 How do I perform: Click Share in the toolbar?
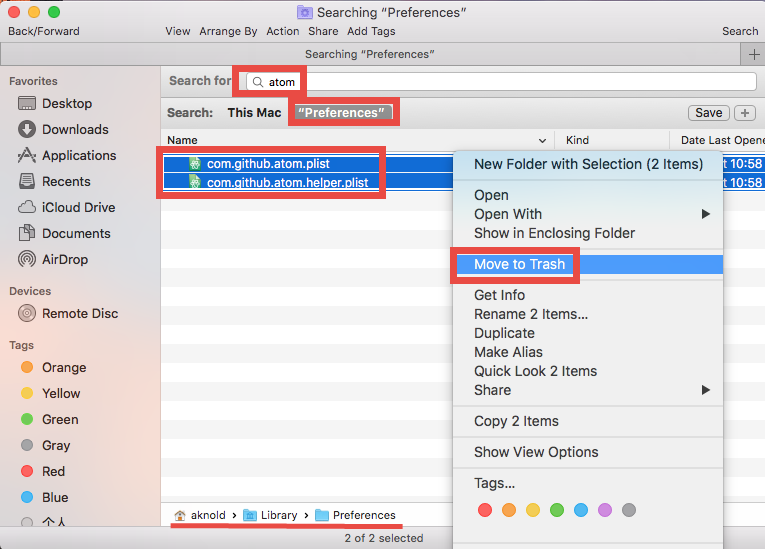pos(323,31)
